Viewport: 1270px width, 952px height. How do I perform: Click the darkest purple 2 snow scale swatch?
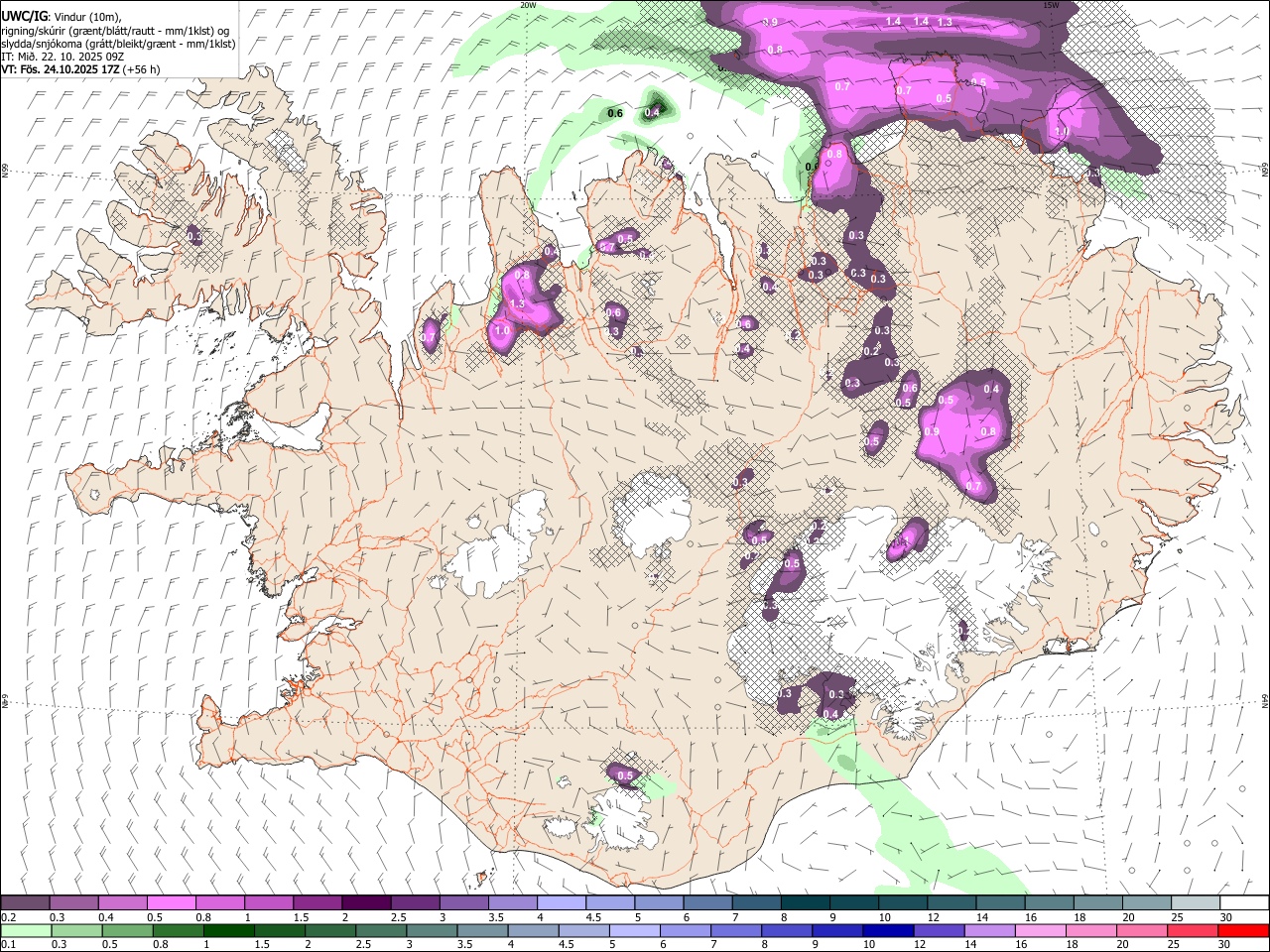click(x=365, y=903)
